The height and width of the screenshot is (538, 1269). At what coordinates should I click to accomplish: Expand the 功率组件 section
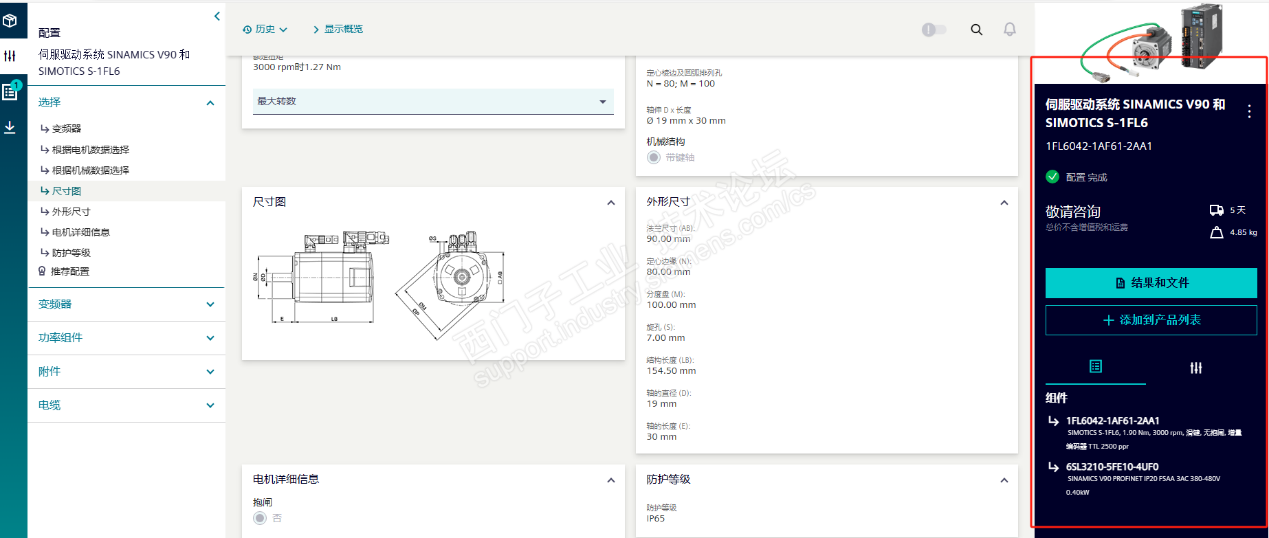tap(127, 337)
